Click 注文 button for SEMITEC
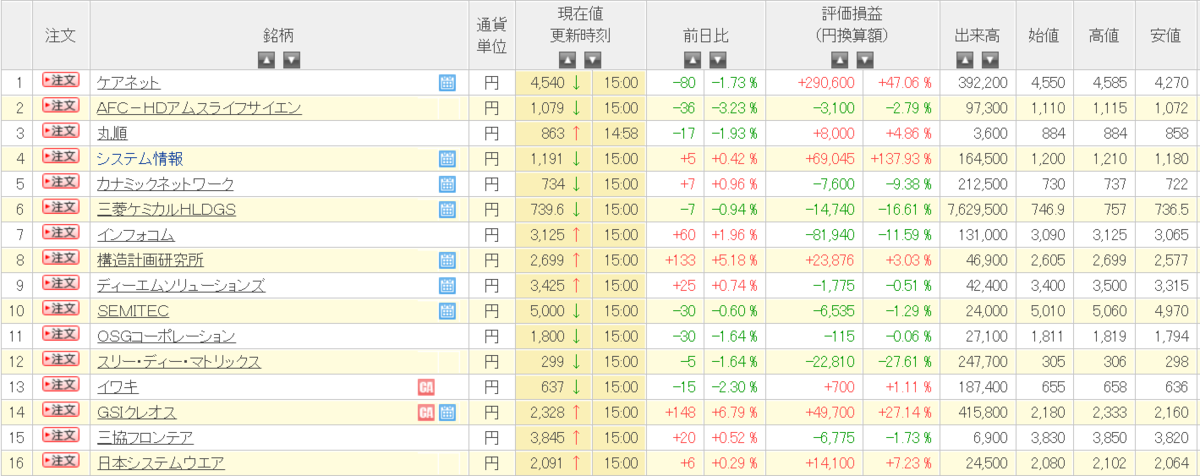 pyautogui.click(x=60, y=309)
